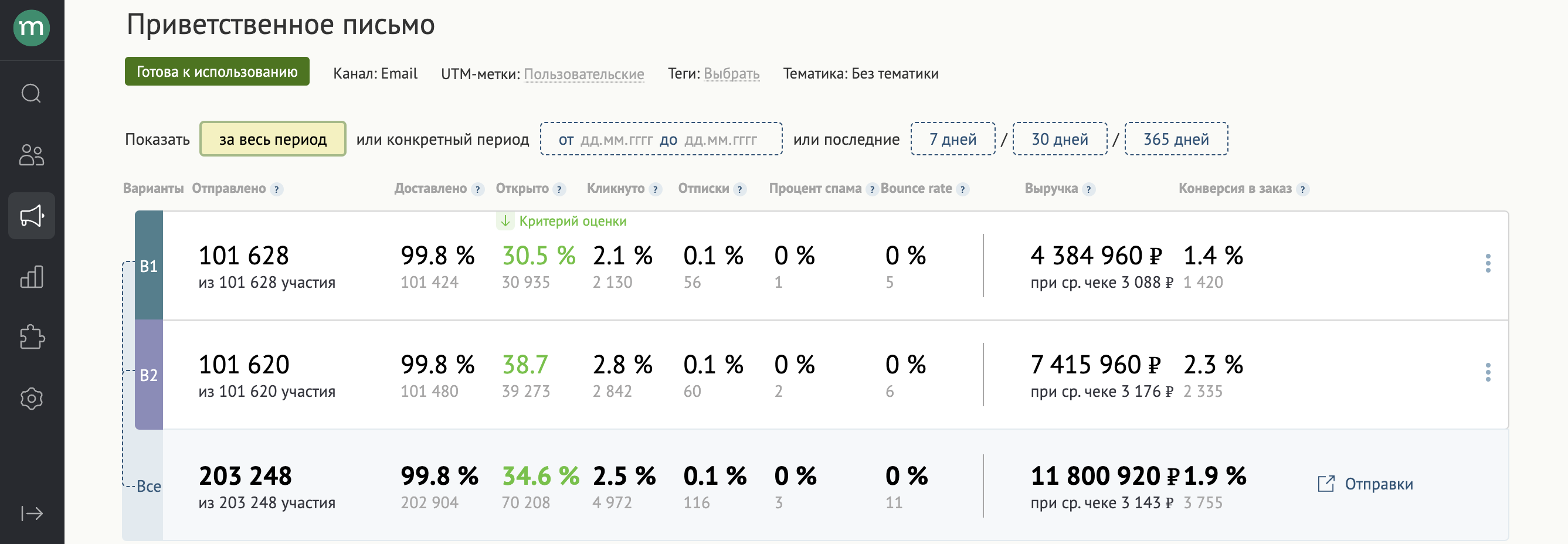This screenshot has width=1568, height=544.
Task: Click the 'до дд.мм.гггг' end date field
Action: [708, 140]
